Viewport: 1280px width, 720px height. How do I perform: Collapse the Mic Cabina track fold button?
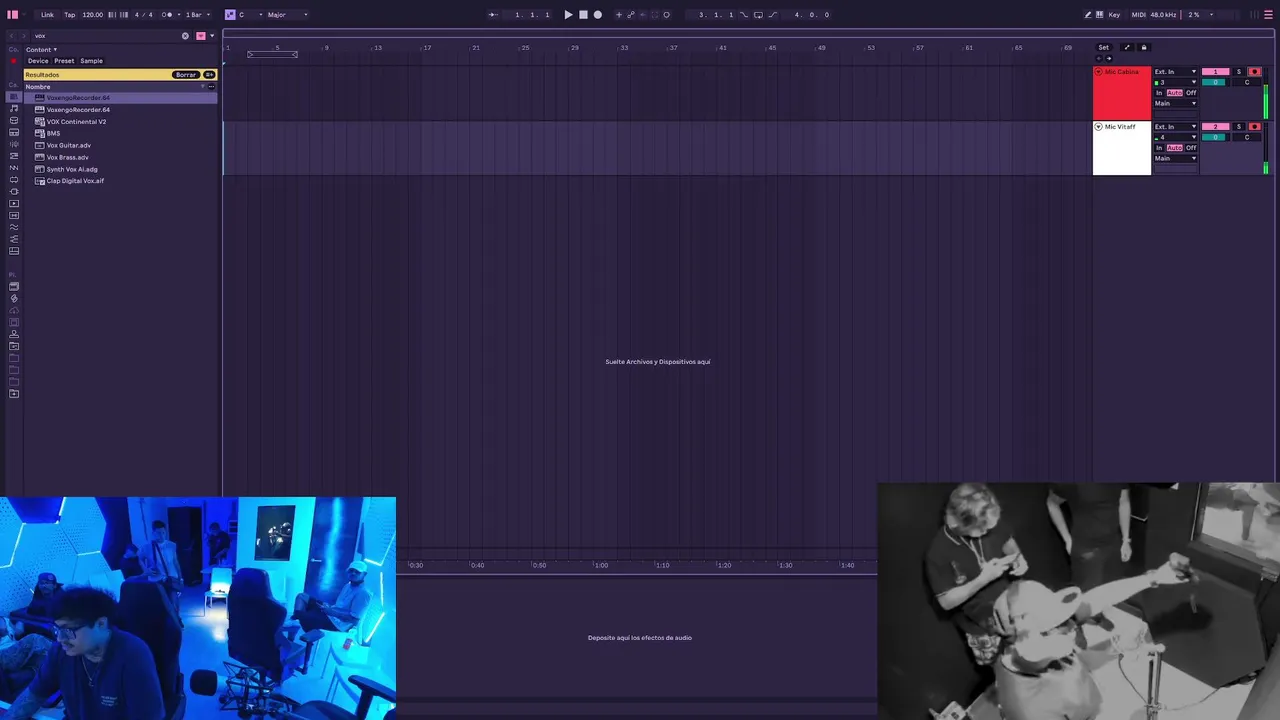coord(1098,72)
